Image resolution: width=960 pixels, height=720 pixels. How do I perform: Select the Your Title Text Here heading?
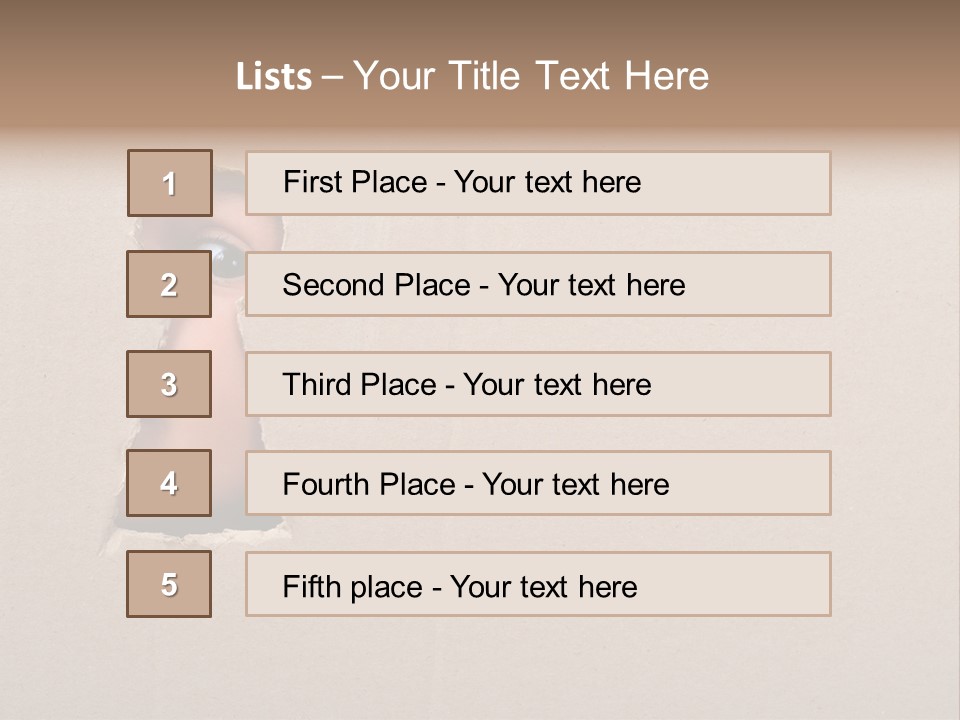[x=531, y=76]
